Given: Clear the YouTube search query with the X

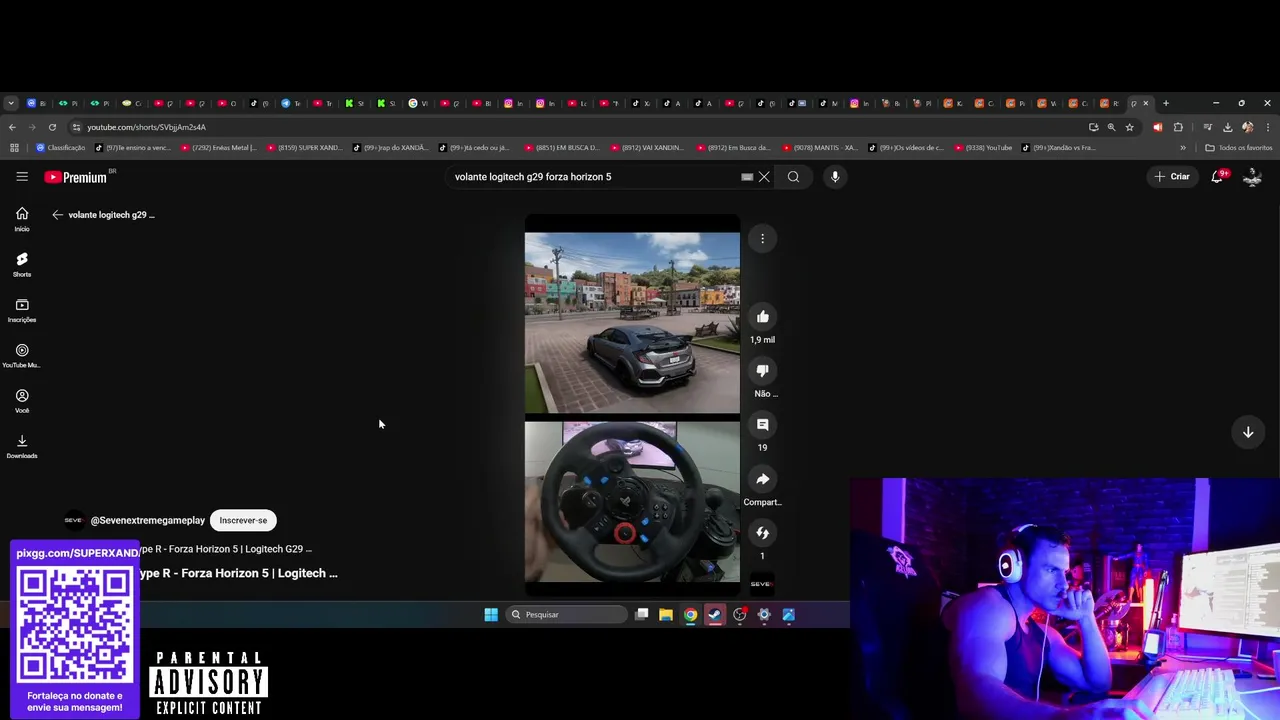Looking at the screenshot, I should point(764,177).
